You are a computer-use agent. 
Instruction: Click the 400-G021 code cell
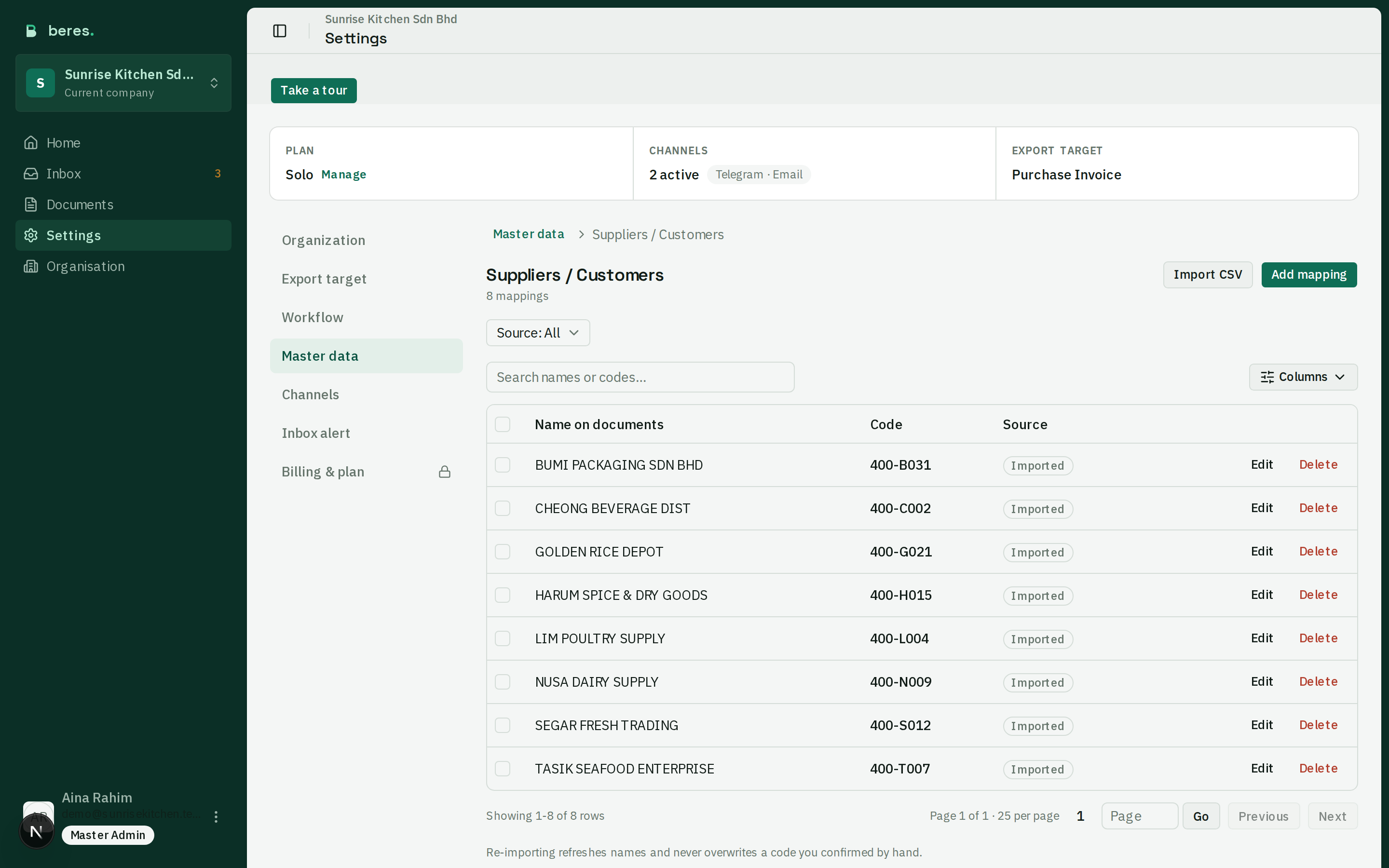coord(900,552)
